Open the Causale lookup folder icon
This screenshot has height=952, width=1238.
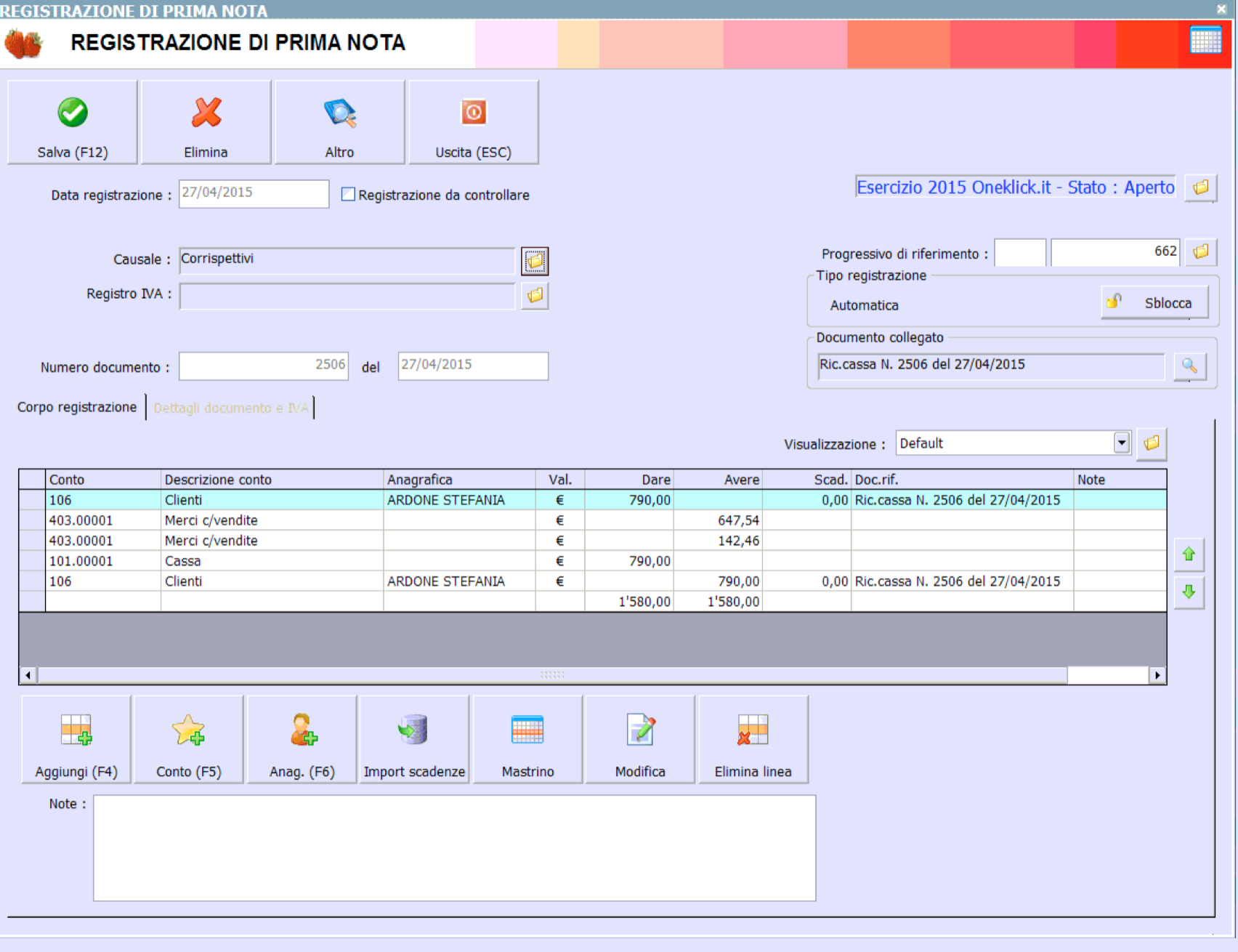tap(535, 261)
